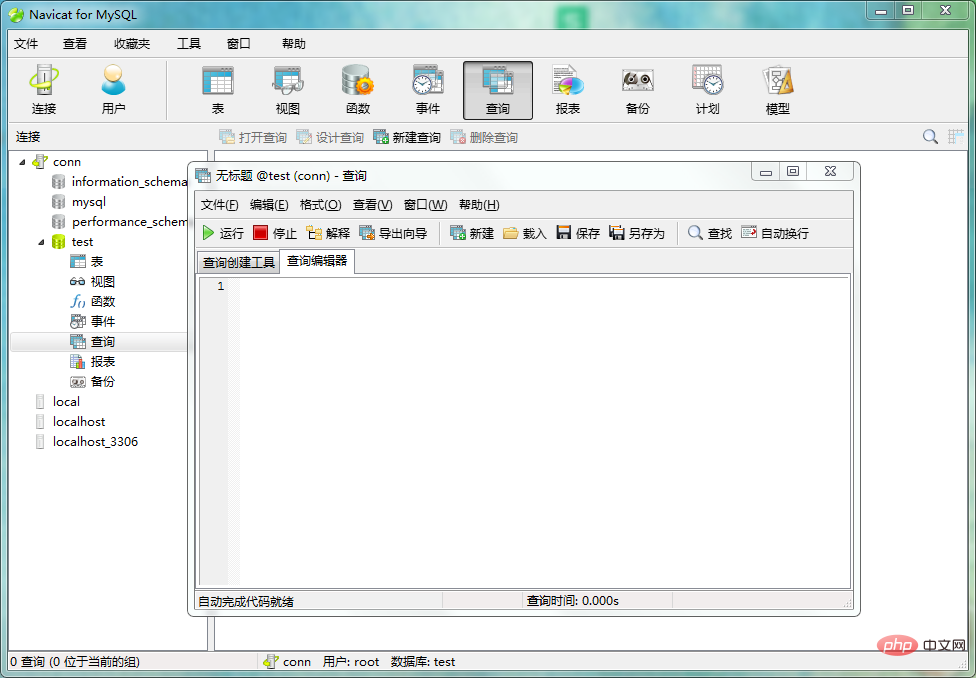Image resolution: width=976 pixels, height=678 pixels.
Task: Click 数据库: test in status bar
Action: click(x=423, y=661)
